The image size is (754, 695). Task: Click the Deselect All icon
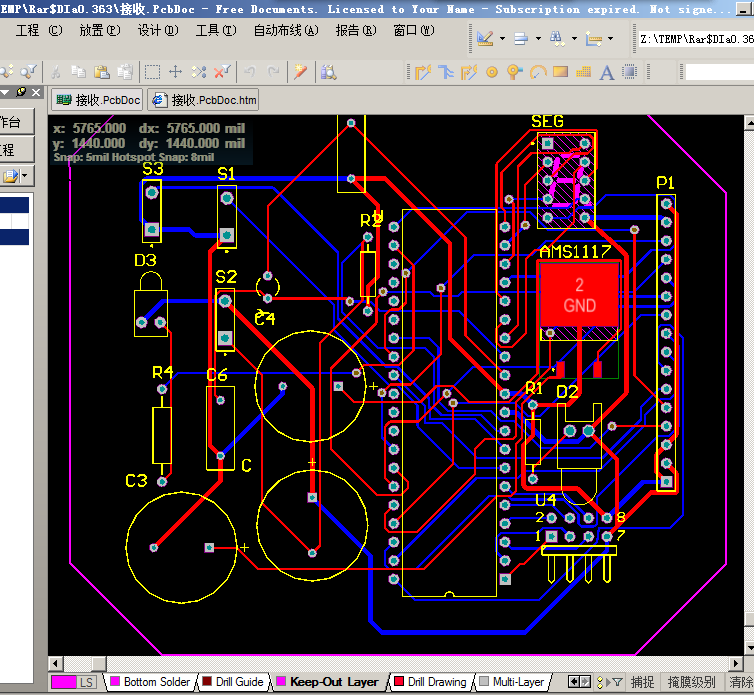199,72
